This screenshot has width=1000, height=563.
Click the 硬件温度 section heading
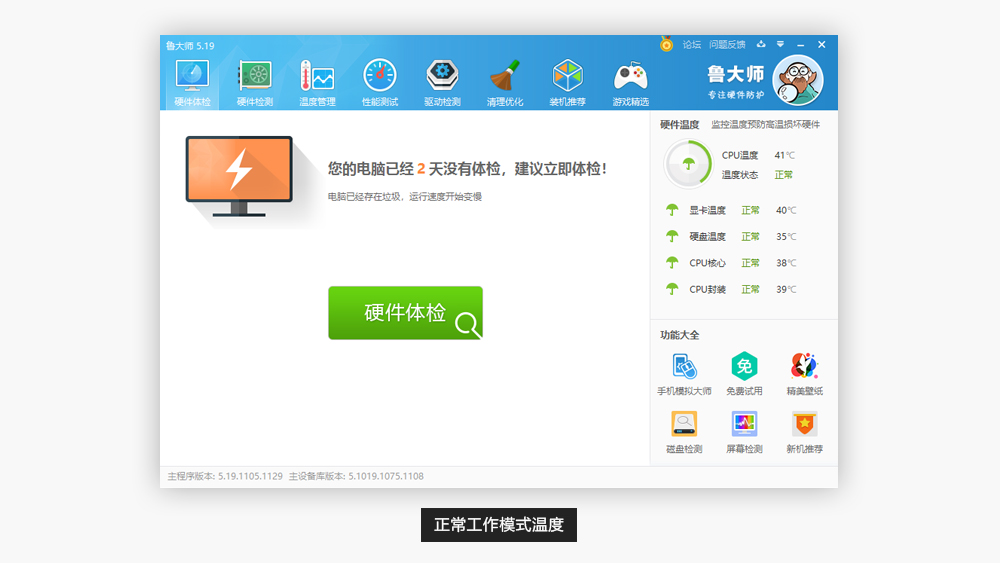click(x=679, y=124)
